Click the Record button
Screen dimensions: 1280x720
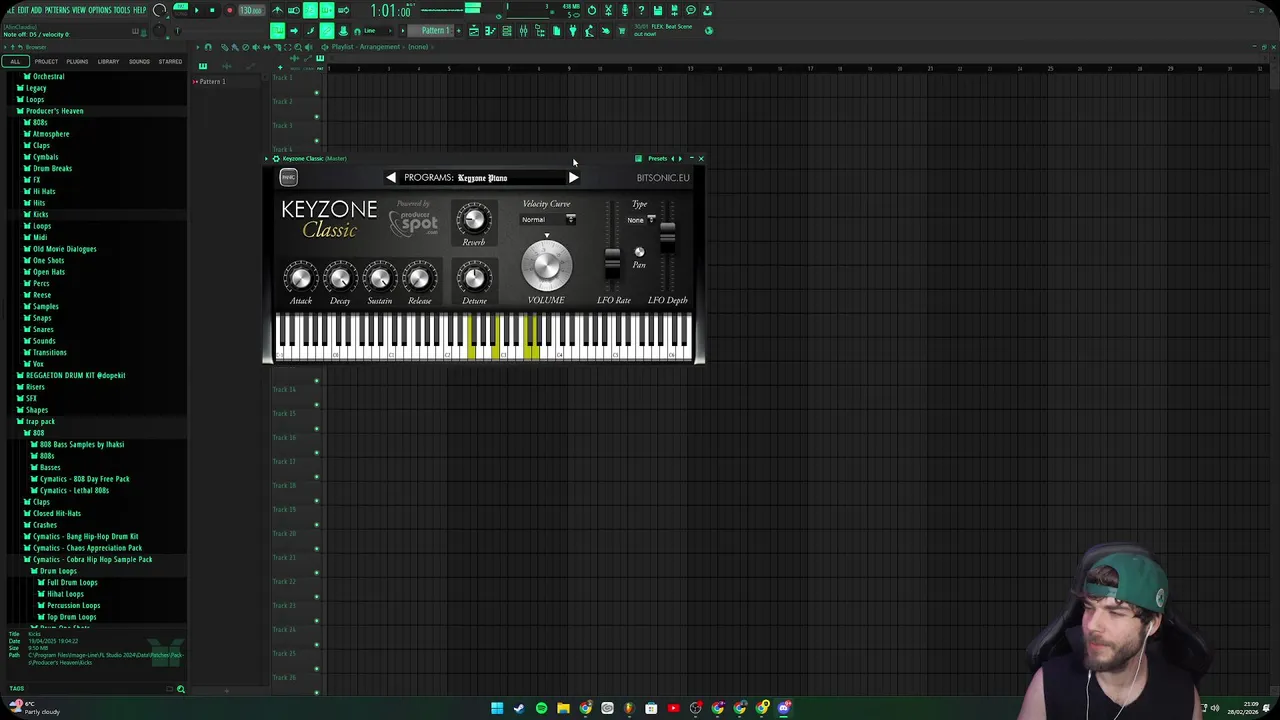point(229,10)
